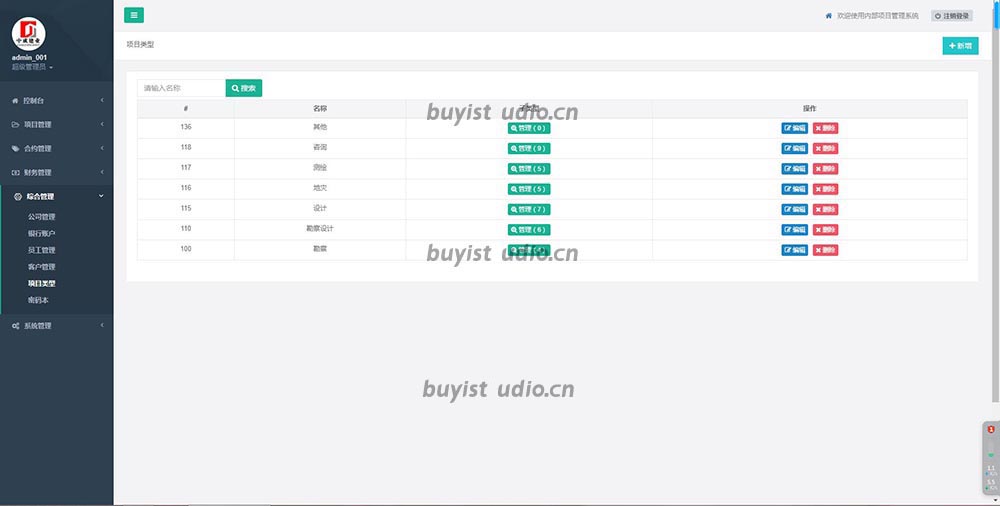This screenshot has width=1000, height=506.
Task: Expand the 项目管理 sidebar menu
Action: pyautogui.click(x=56, y=125)
